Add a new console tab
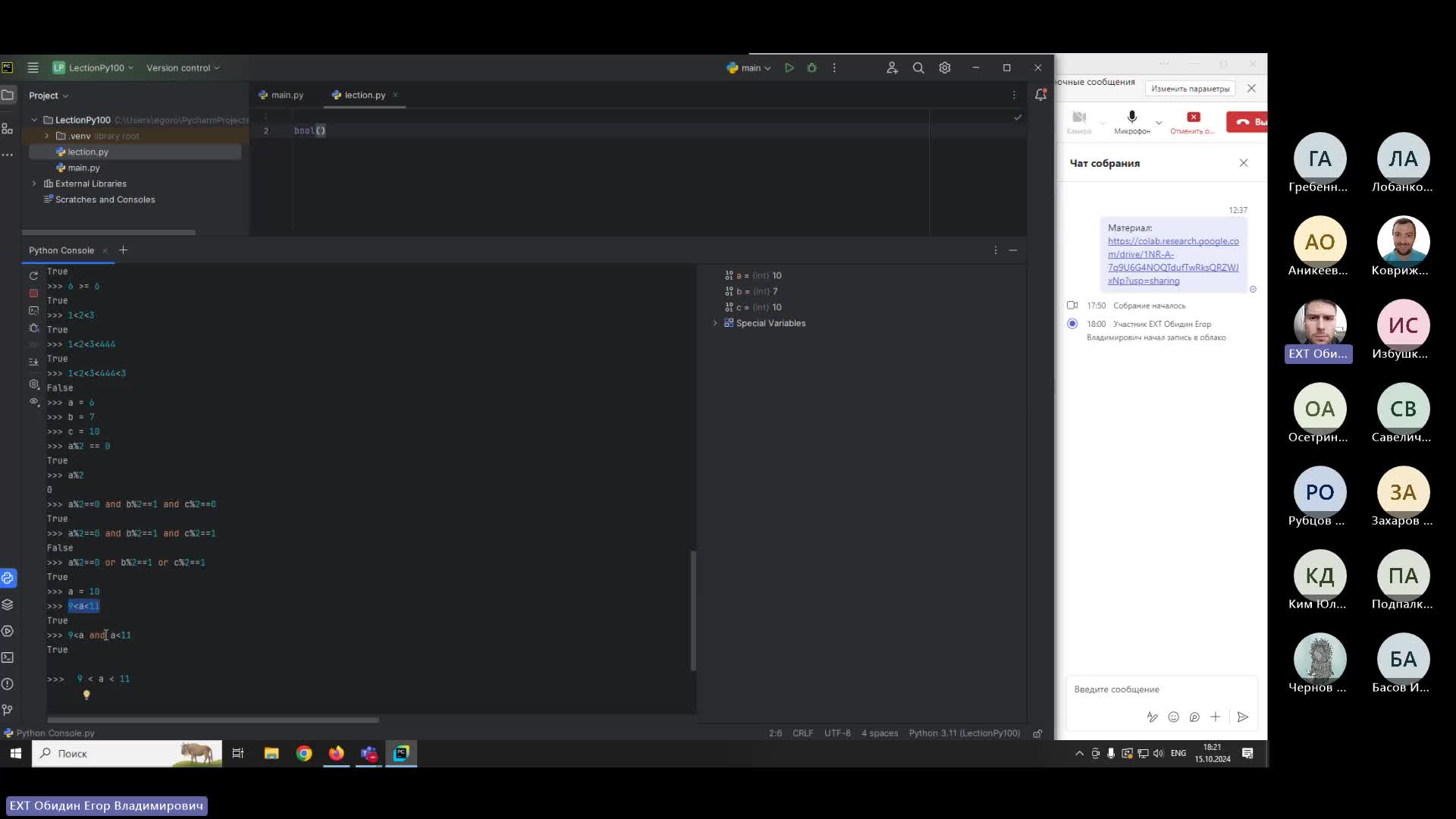The image size is (1456, 819). tap(124, 250)
